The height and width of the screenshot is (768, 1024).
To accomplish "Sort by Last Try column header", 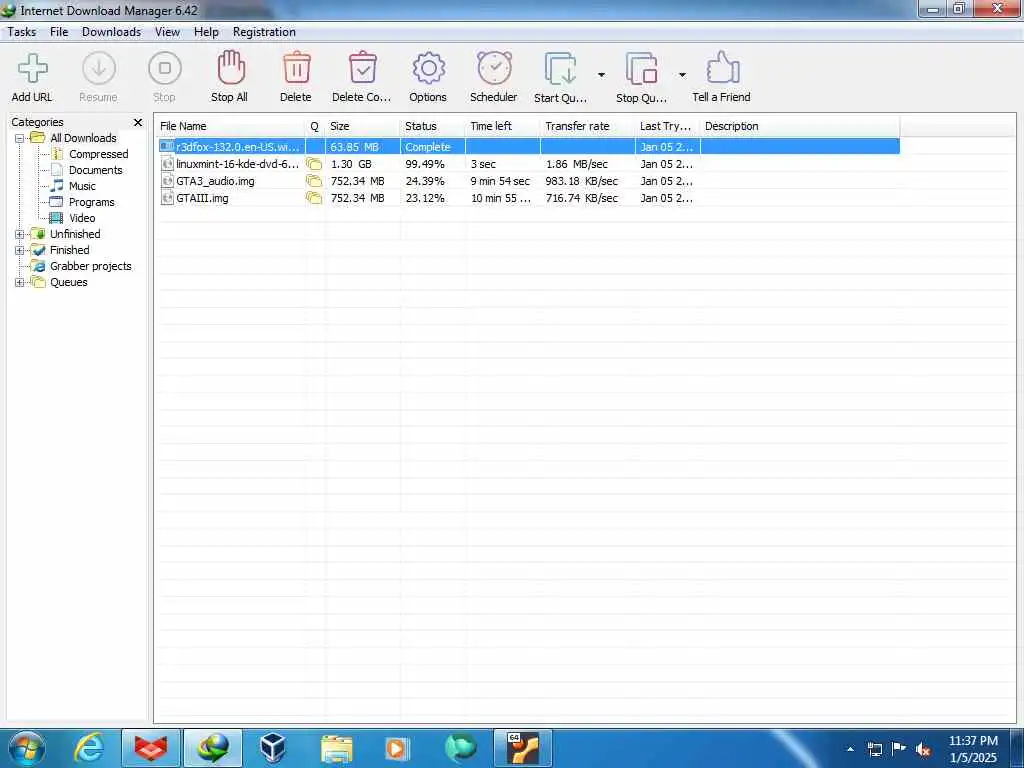I will [x=667, y=126].
